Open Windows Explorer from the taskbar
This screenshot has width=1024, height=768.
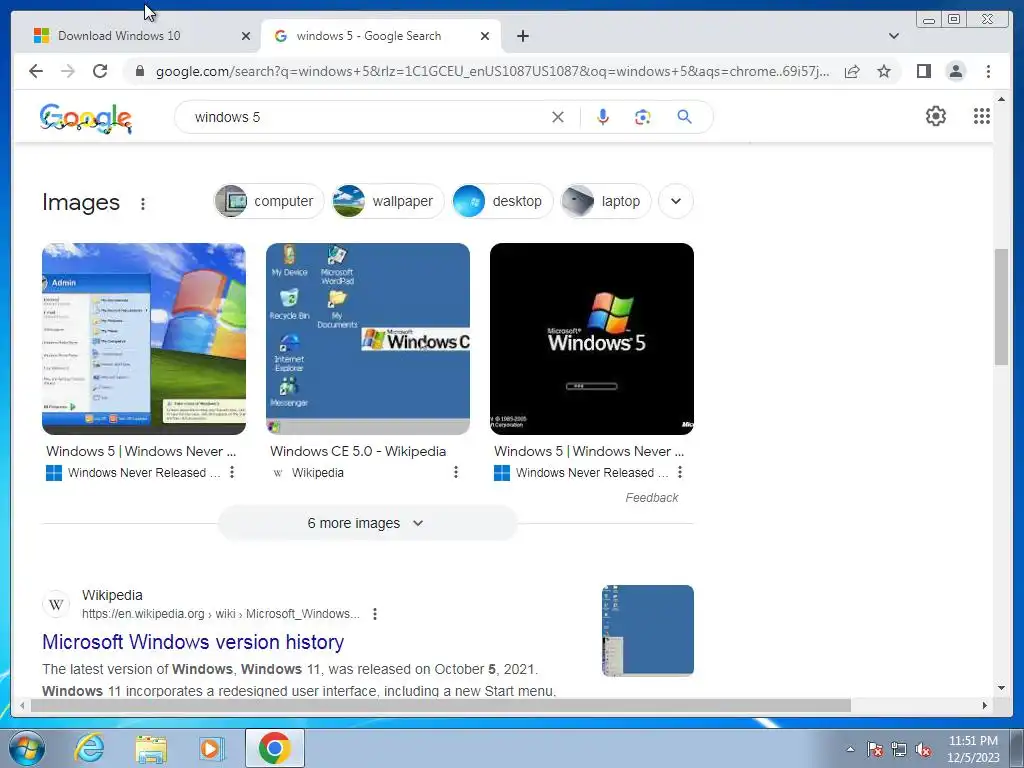click(151, 749)
